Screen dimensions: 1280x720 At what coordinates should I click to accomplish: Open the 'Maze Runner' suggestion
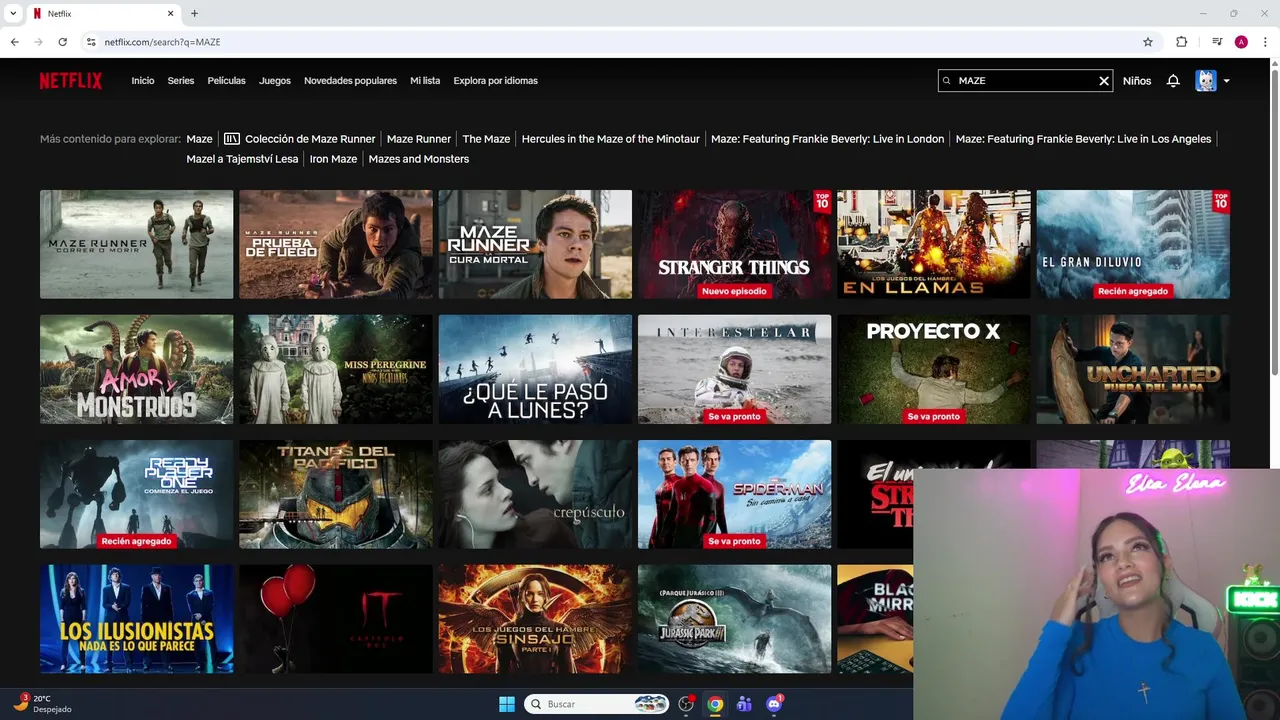[x=418, y=139]
